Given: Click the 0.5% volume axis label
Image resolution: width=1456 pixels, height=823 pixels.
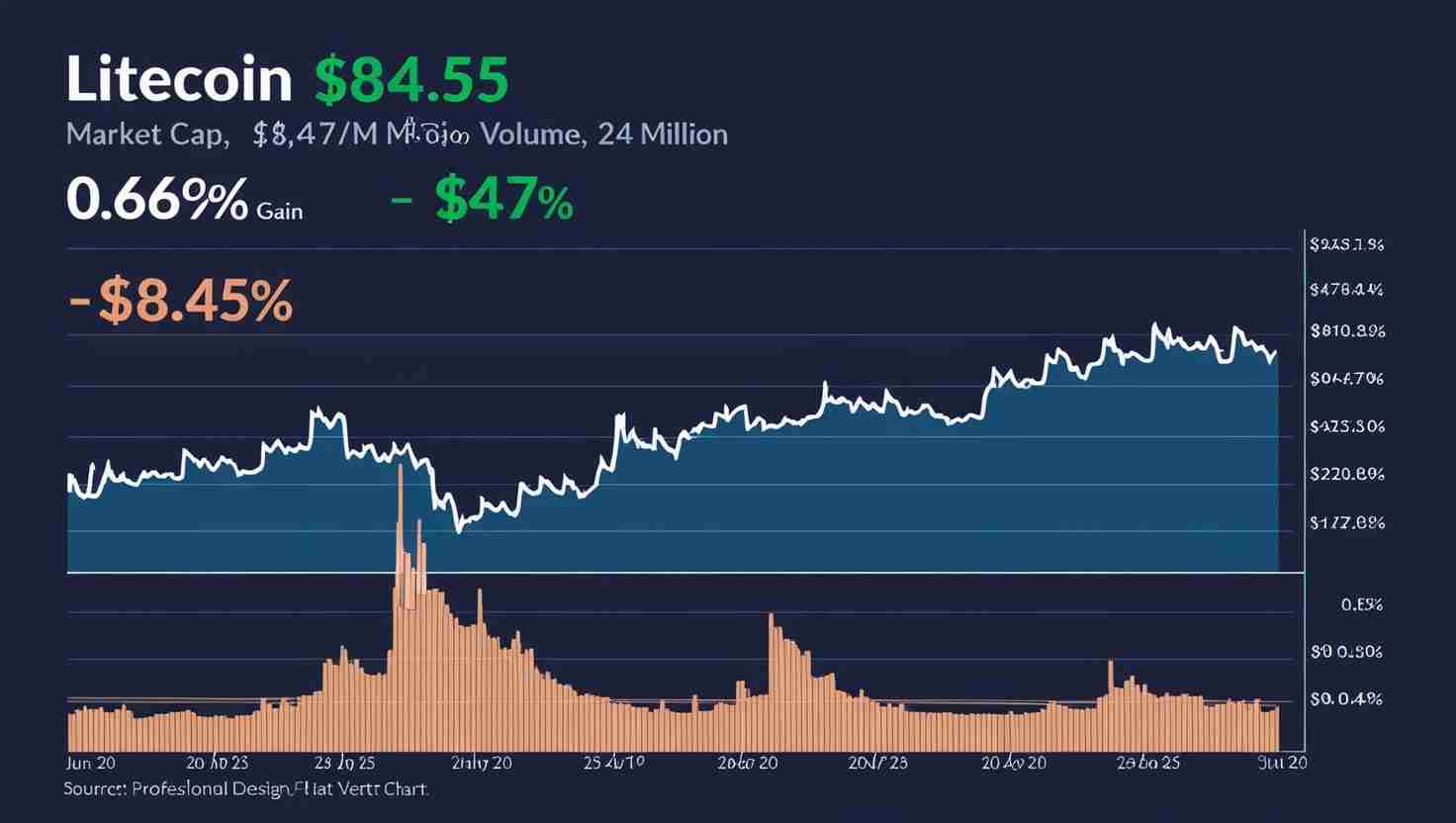Looking at the screenshot, I should coord(1361,604).
